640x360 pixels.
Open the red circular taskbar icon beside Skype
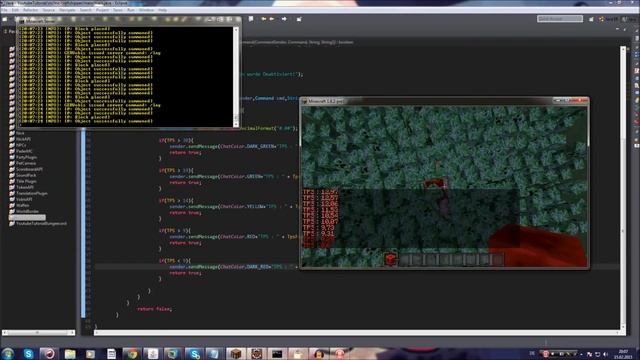(x=49, y=354)
